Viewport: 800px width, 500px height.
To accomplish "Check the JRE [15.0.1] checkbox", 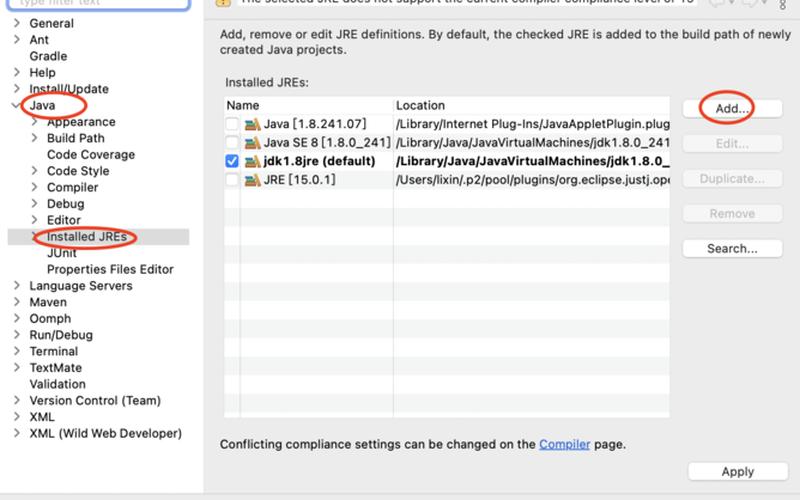I will (232, 180).
